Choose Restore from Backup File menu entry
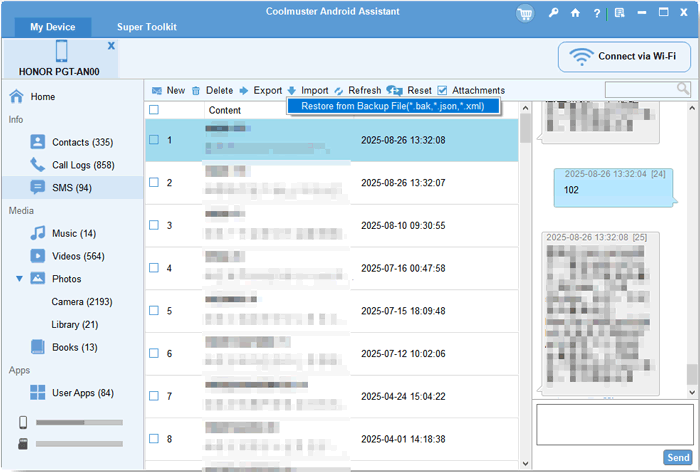The width and height of the screenshot is (700, 472). [393, 106]
